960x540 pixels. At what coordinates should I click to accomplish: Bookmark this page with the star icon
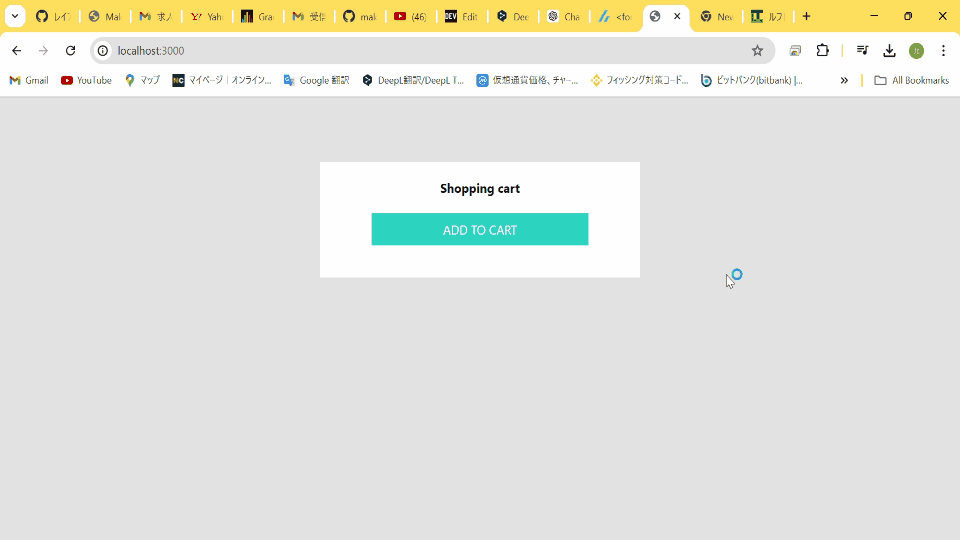click(x=757, y=51)
